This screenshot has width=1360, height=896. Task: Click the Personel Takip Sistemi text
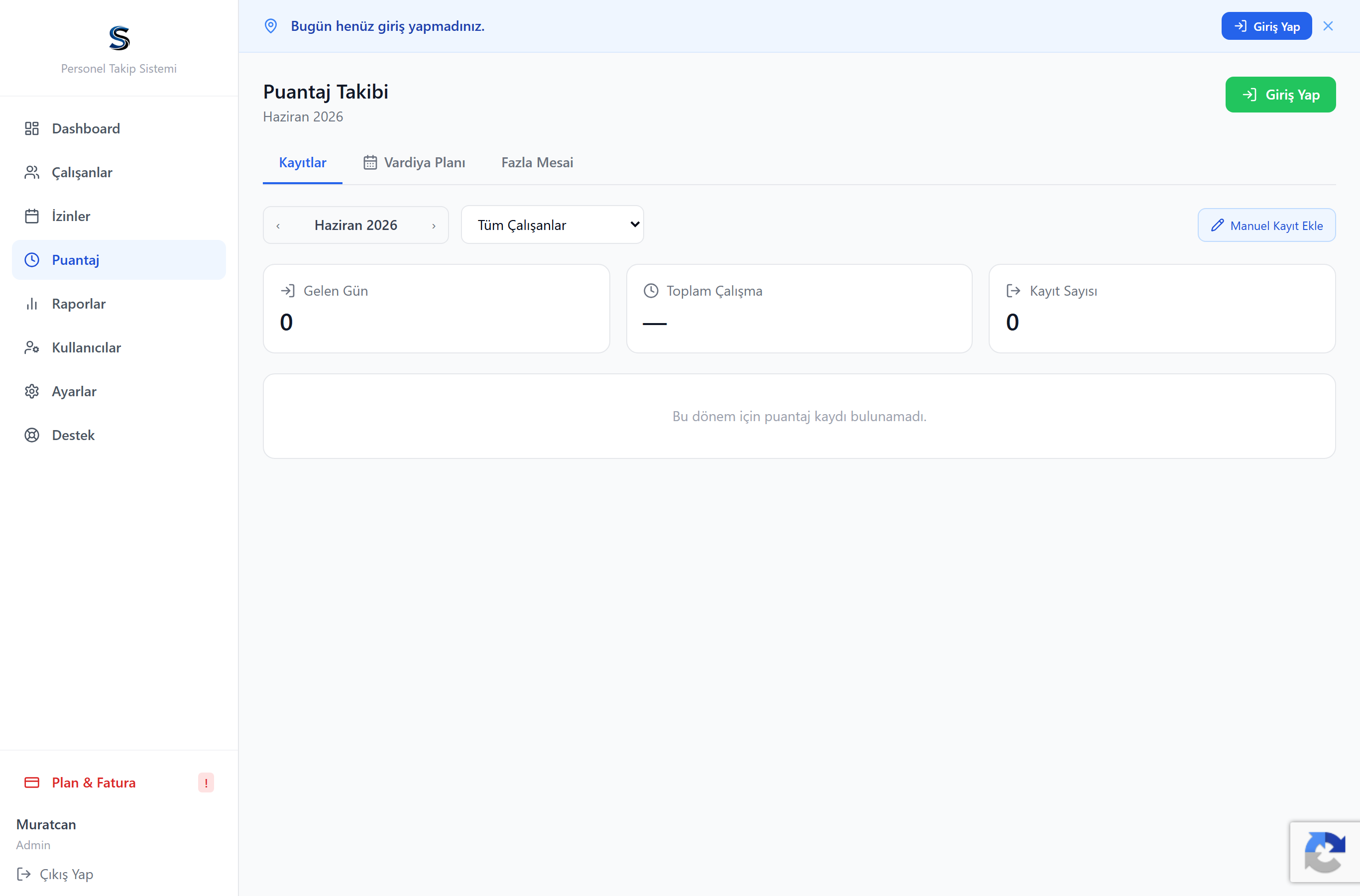119,69
